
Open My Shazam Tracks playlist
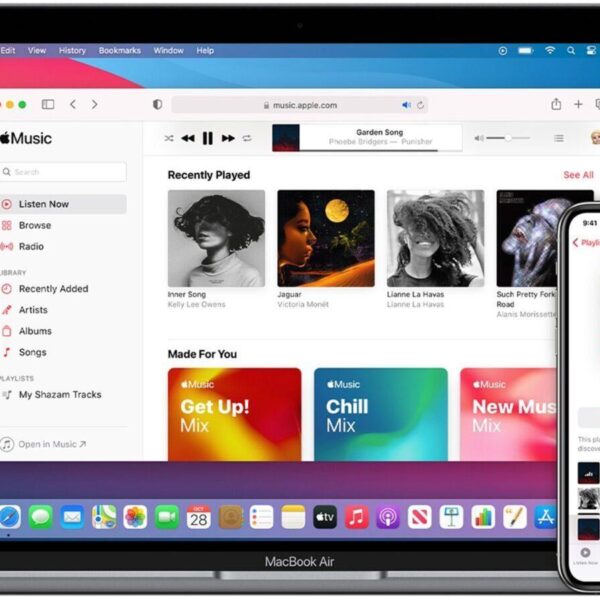point(52,395)
